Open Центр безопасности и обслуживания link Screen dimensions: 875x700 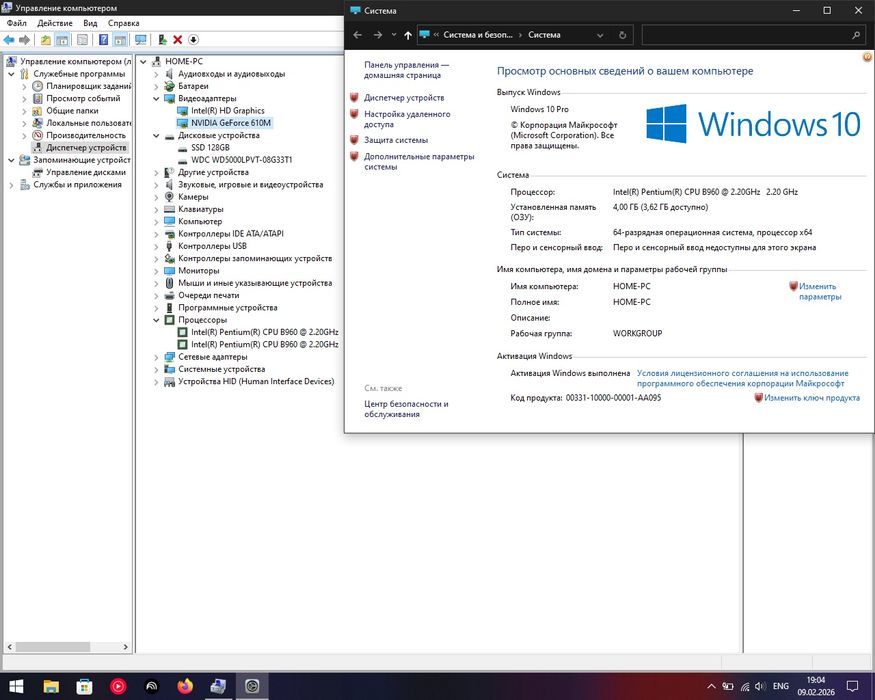click(x=406, y=409)
